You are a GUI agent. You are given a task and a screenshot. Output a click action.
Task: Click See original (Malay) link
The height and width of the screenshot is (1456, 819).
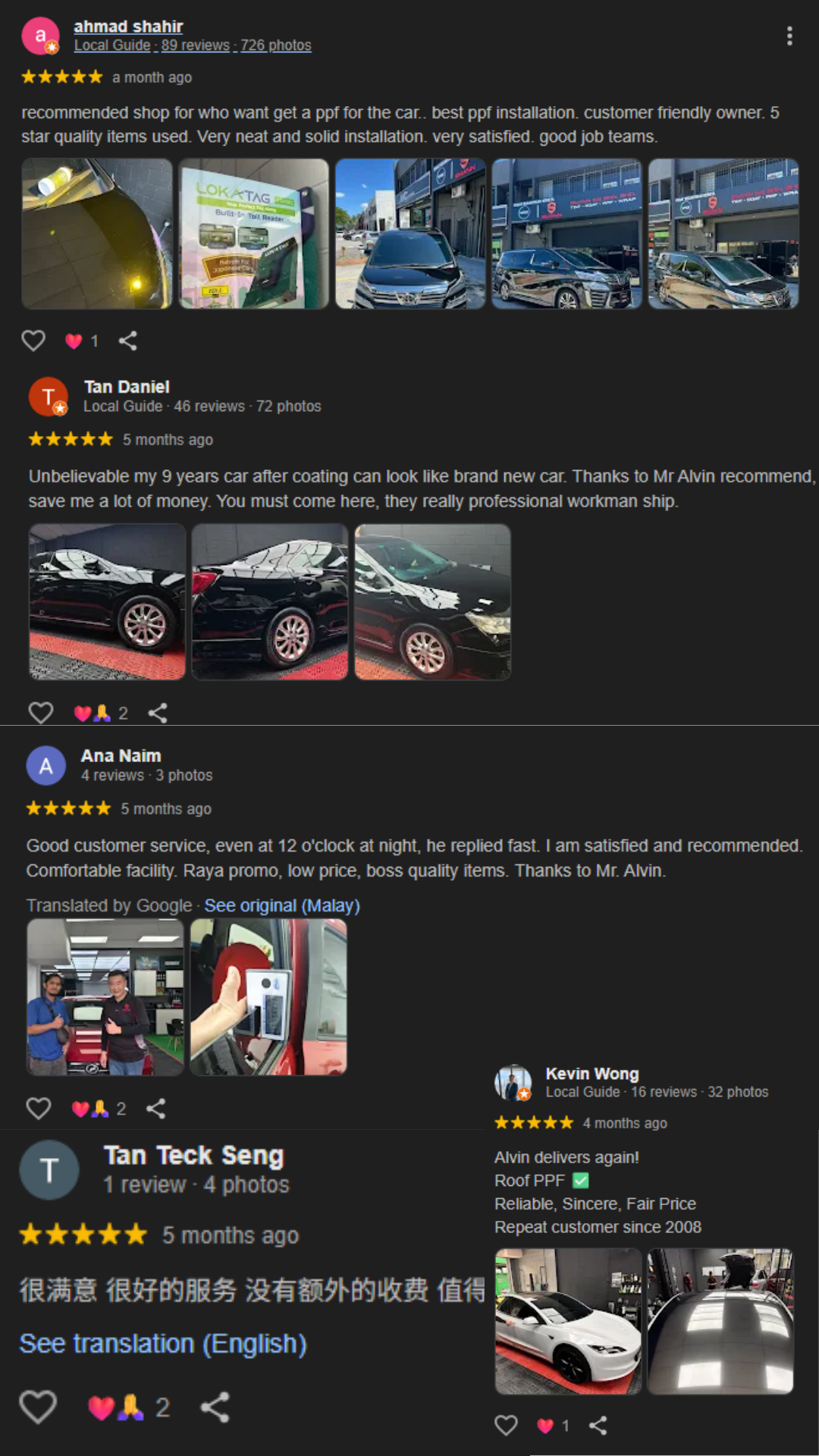click(x=282, y=905)
